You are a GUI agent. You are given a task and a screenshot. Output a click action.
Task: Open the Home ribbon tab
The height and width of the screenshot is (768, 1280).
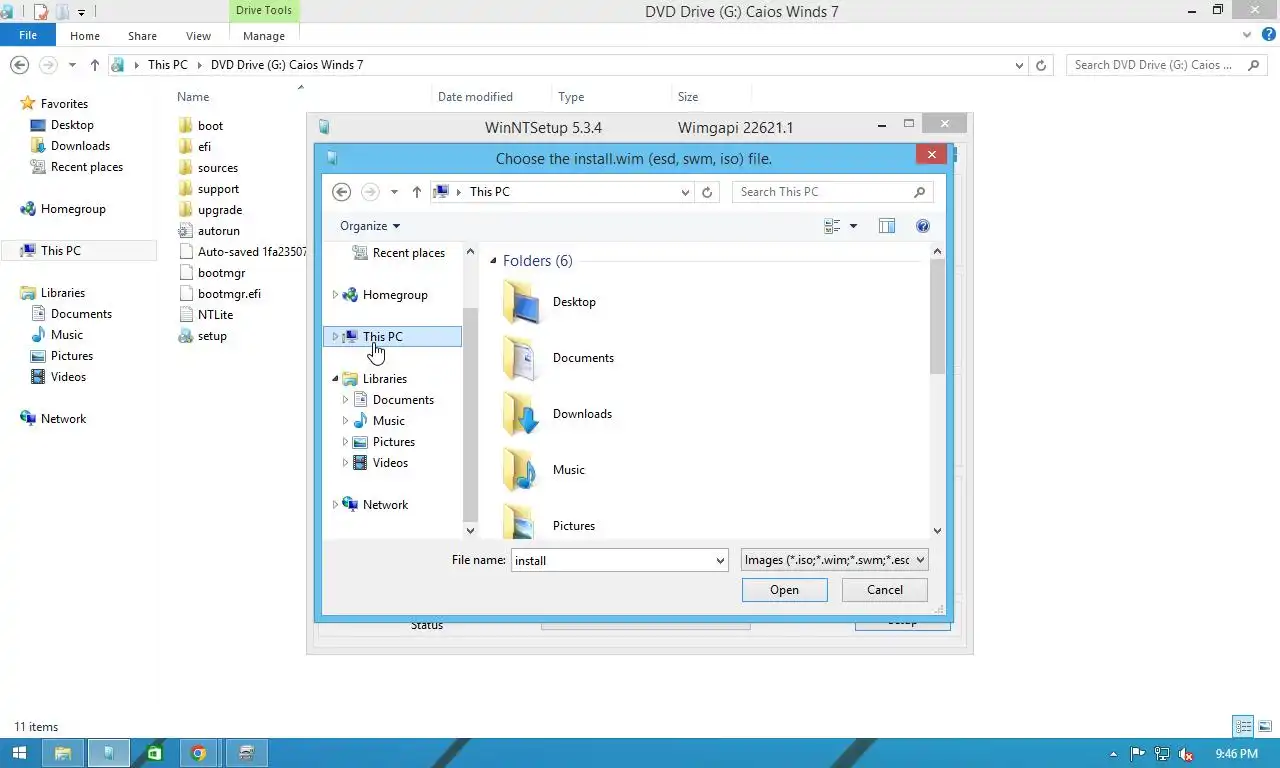pos(85,36)
